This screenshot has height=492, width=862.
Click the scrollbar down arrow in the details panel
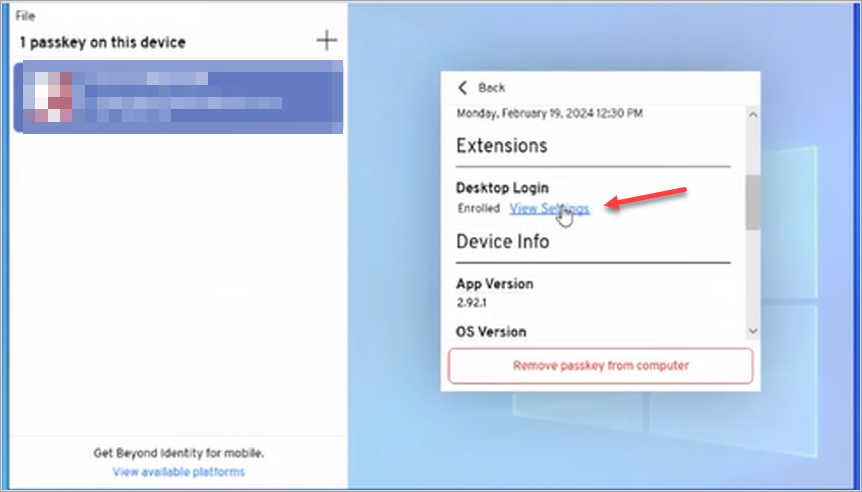click(752, 332)
